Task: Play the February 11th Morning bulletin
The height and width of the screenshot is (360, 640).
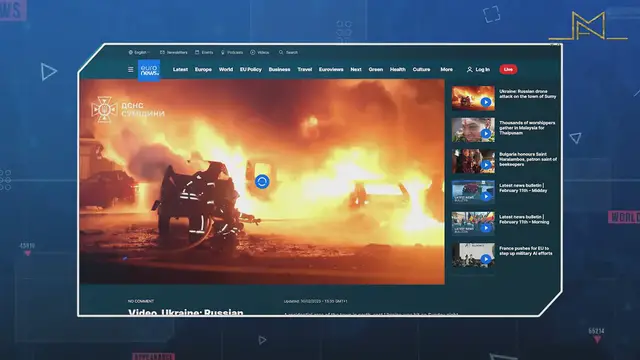Action: coord(473,224)
